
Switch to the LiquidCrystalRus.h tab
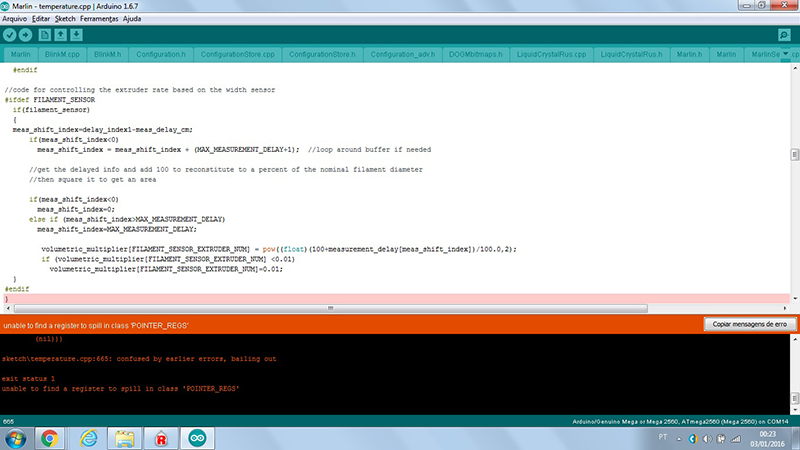[632, 54]
